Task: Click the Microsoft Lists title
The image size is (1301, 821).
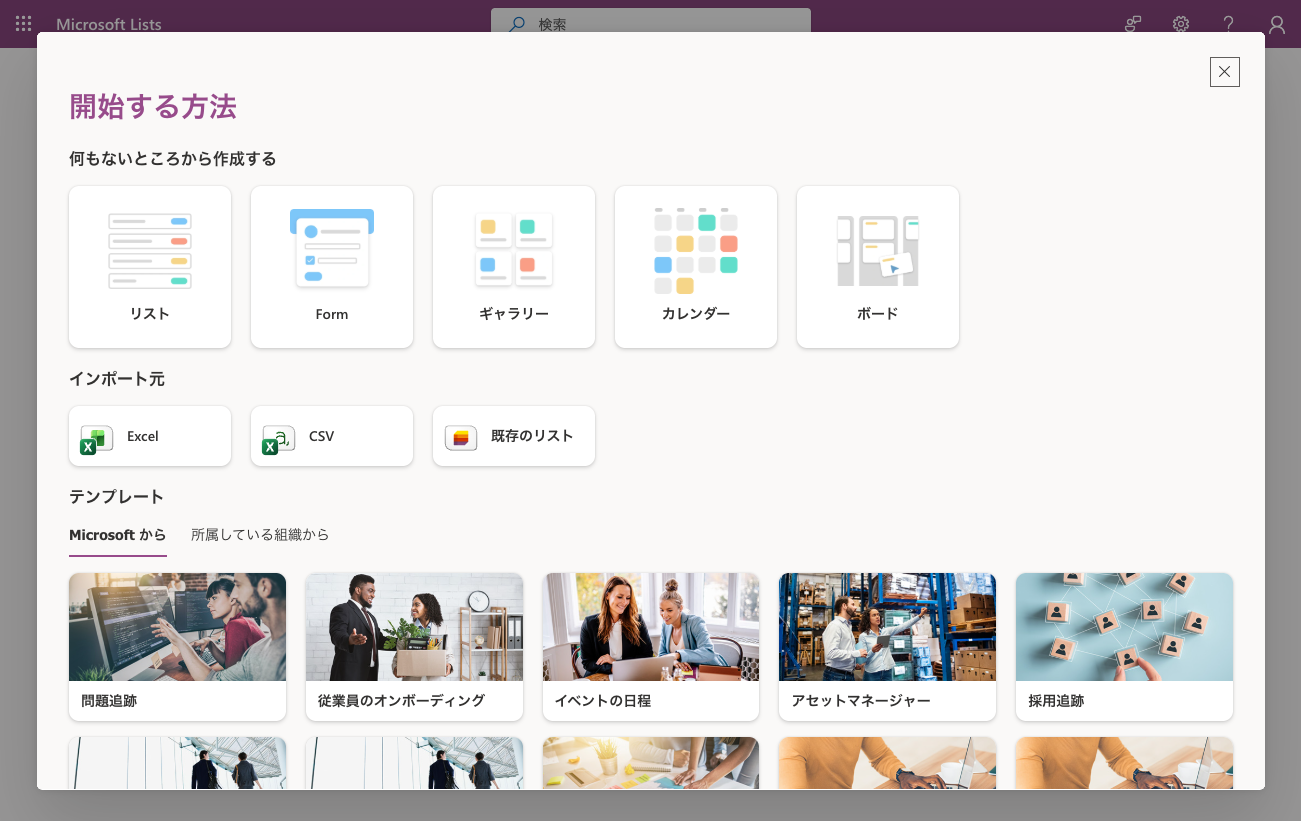Action: click(x=109, y=25)
